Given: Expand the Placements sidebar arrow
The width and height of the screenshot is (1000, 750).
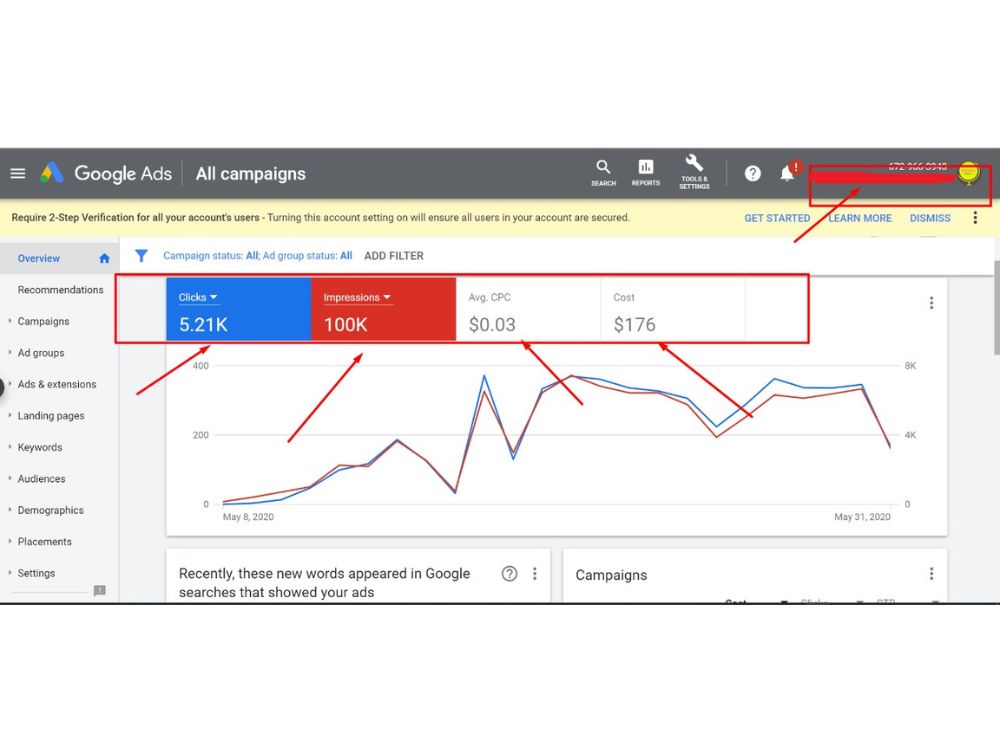Looking at the screenshot, I should [10, 541].
